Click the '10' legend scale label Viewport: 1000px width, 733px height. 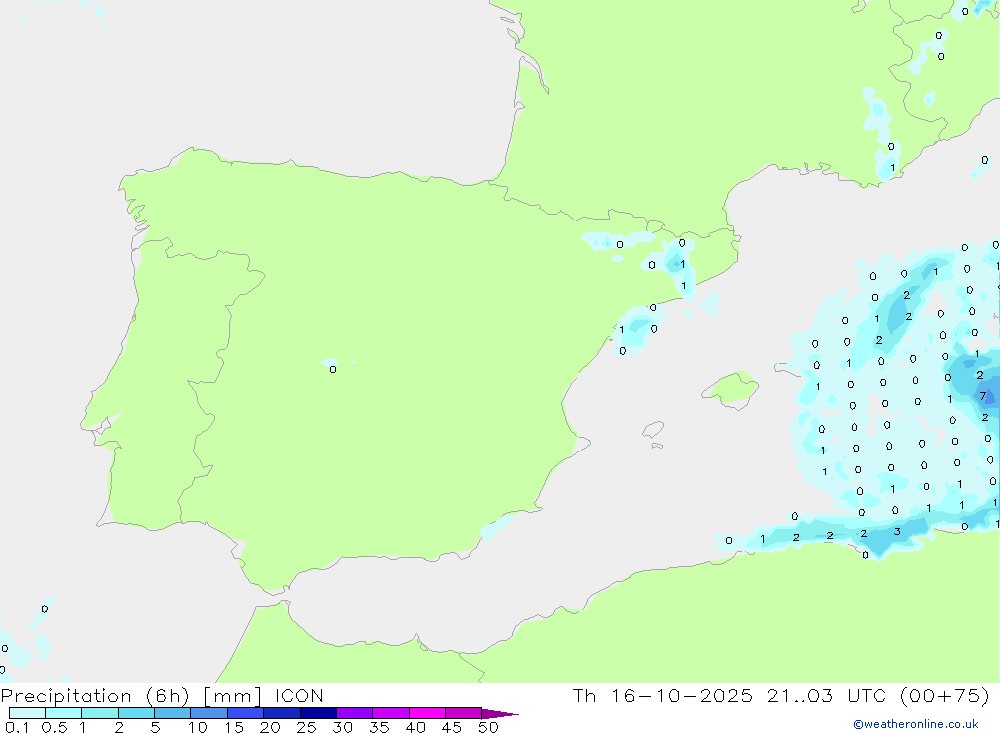[x=198, y=727]
